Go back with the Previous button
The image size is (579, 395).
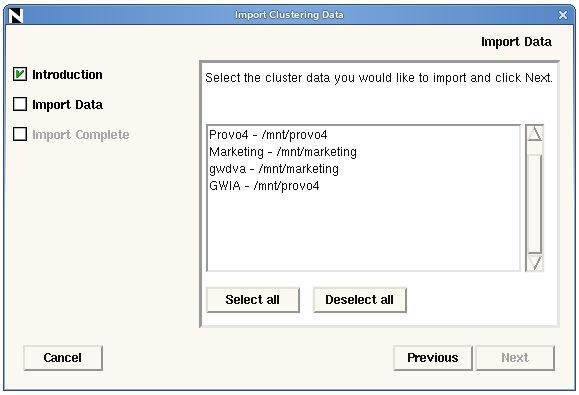(433, 358)
